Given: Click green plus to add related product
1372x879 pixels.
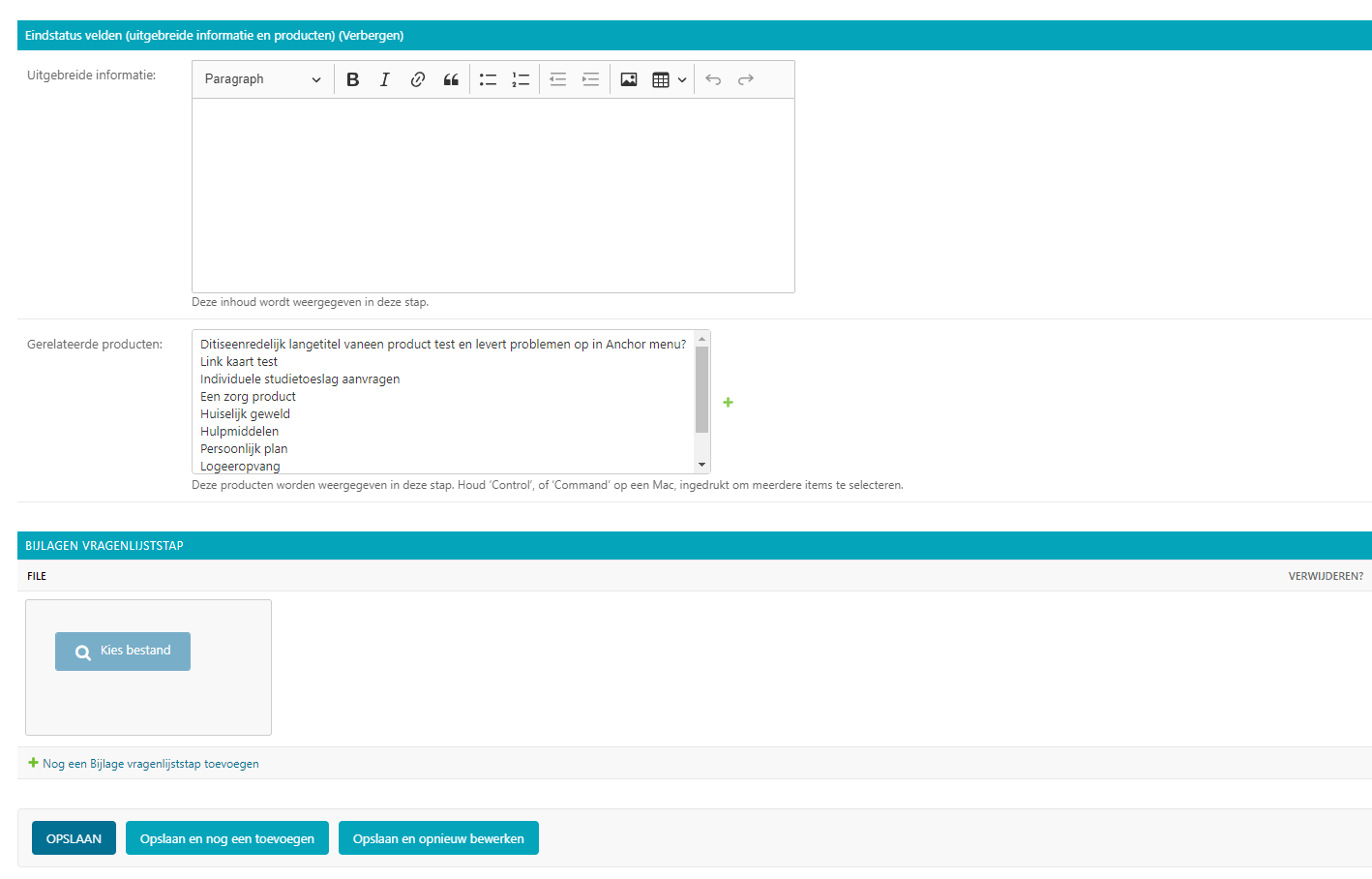Looking at the screenshot, I should tap(729, 403).
